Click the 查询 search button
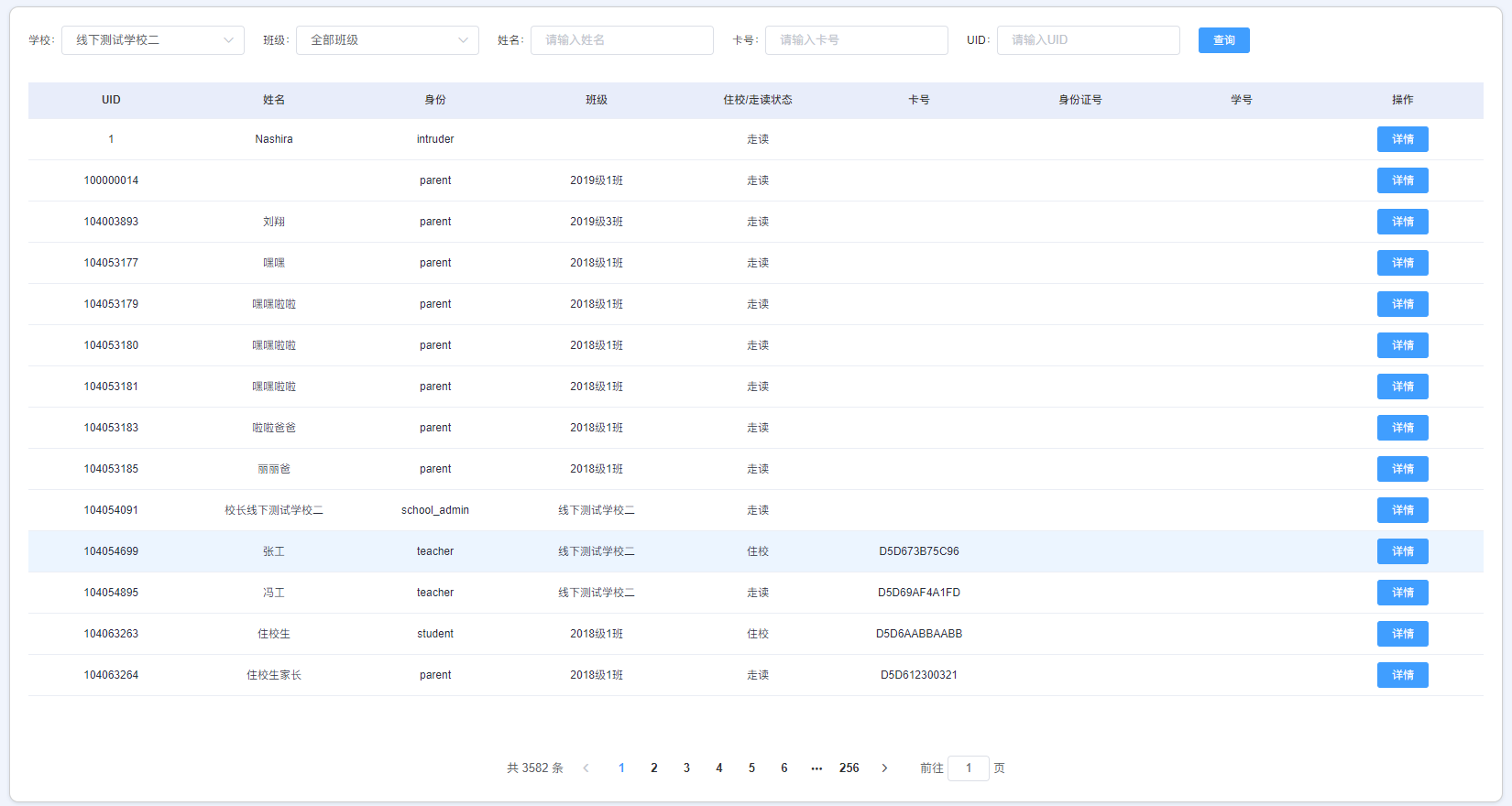This screenshot has width=1512, height=806. [1223, 40]
